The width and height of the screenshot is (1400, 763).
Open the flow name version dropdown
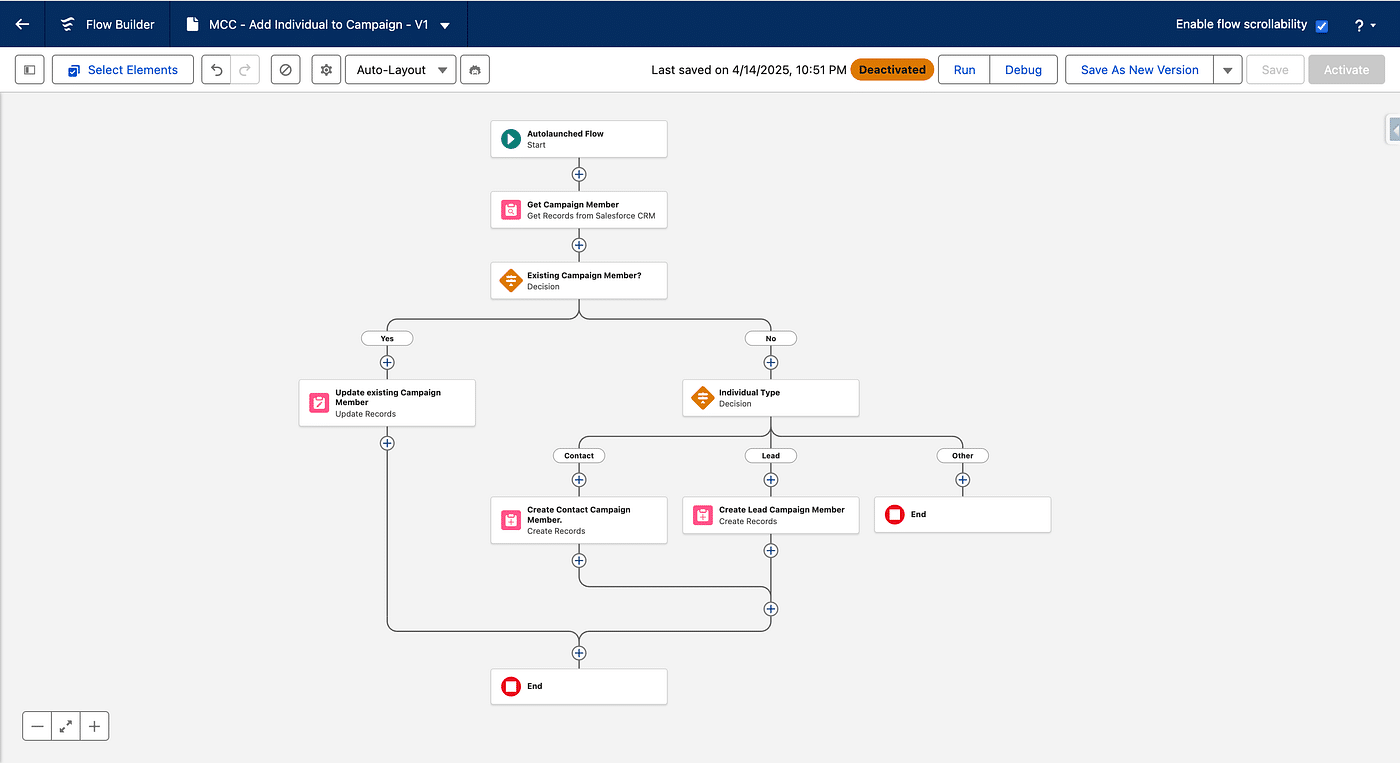[x=445, y=26]
